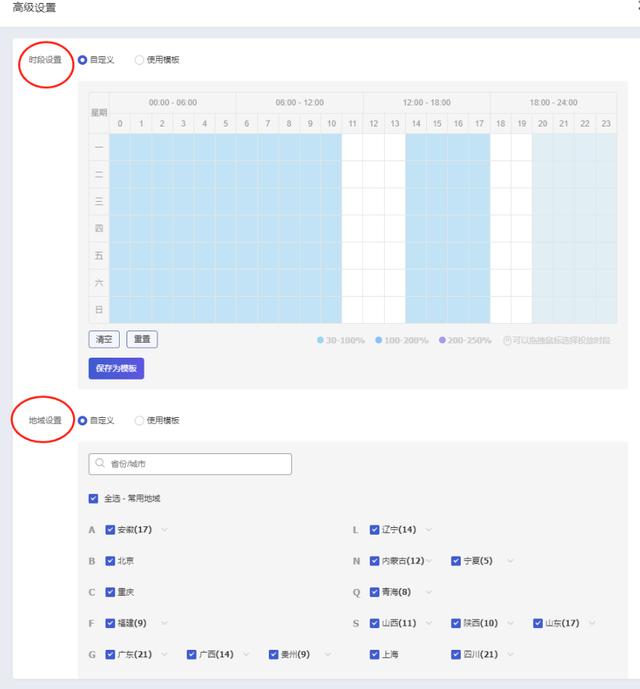Uncheck the 广东(21) checkbox
640x689 pixels.
tap(110, 654)
